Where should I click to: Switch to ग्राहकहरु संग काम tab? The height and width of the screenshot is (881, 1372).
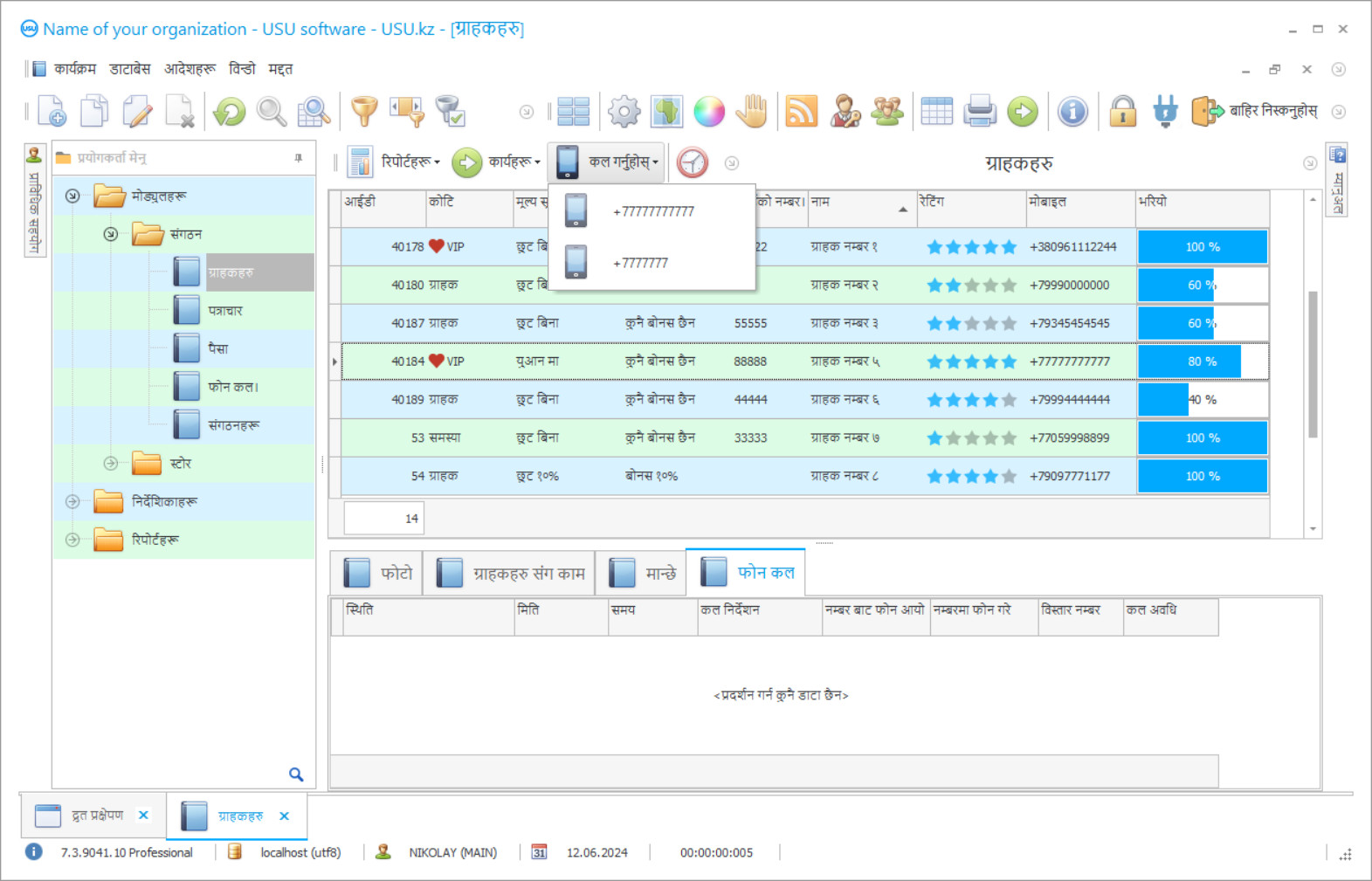point(509,573)
